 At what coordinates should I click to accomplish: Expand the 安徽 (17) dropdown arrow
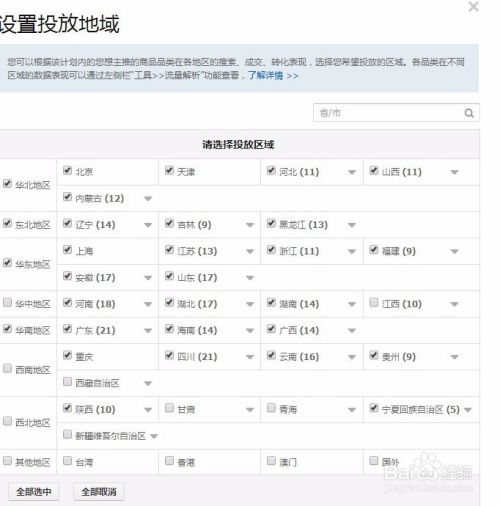coord(148,278)
